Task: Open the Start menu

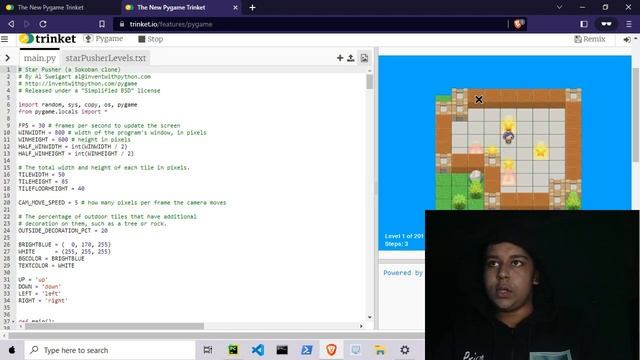Action: (x=12, y=350)
